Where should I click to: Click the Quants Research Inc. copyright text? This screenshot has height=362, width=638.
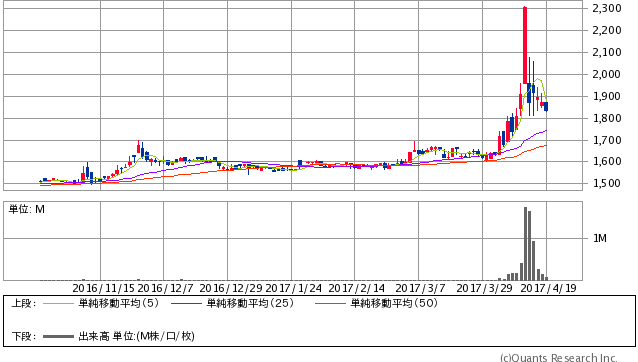[559, 357]
